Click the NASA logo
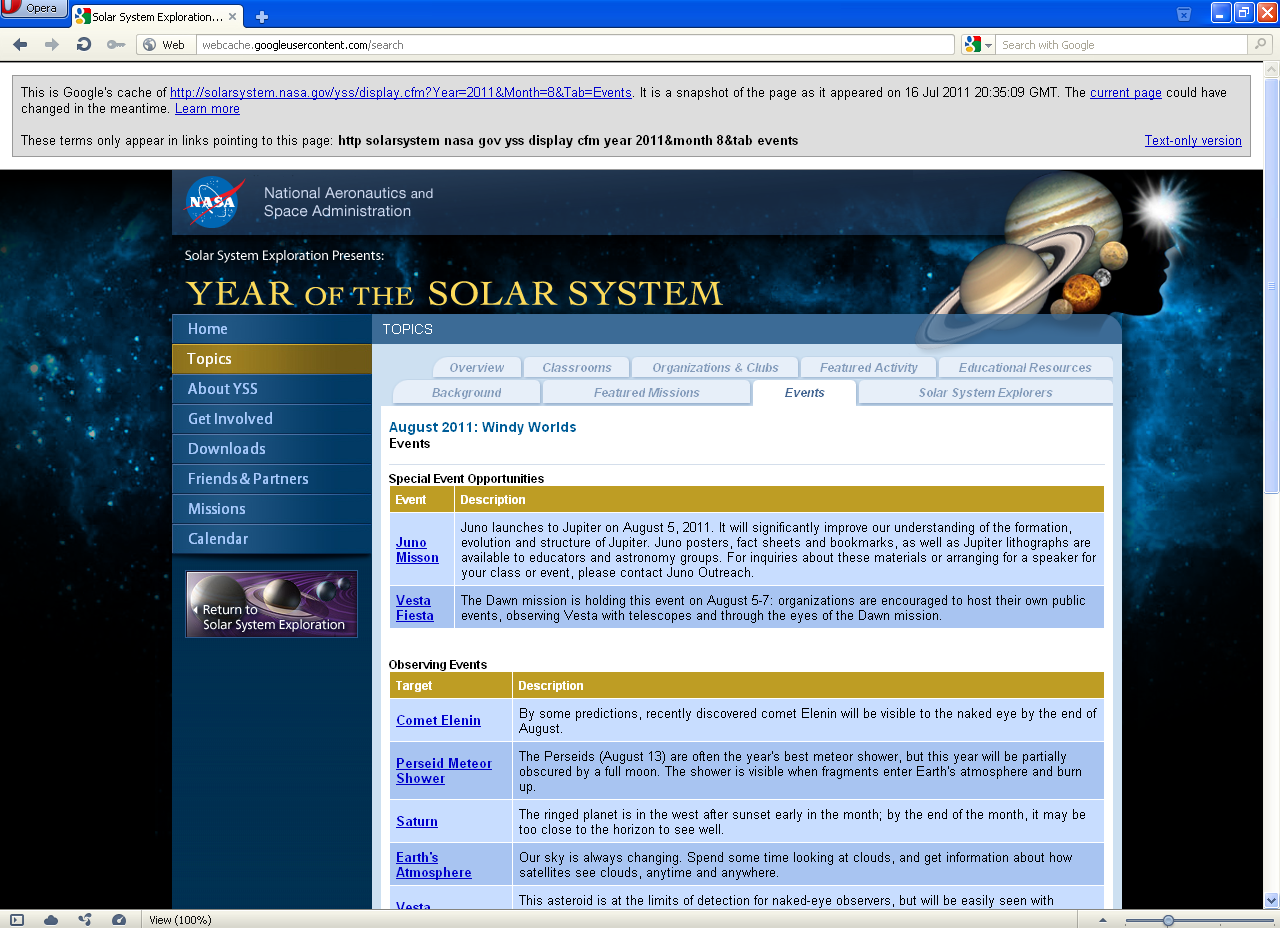 [x=215, y=202]
